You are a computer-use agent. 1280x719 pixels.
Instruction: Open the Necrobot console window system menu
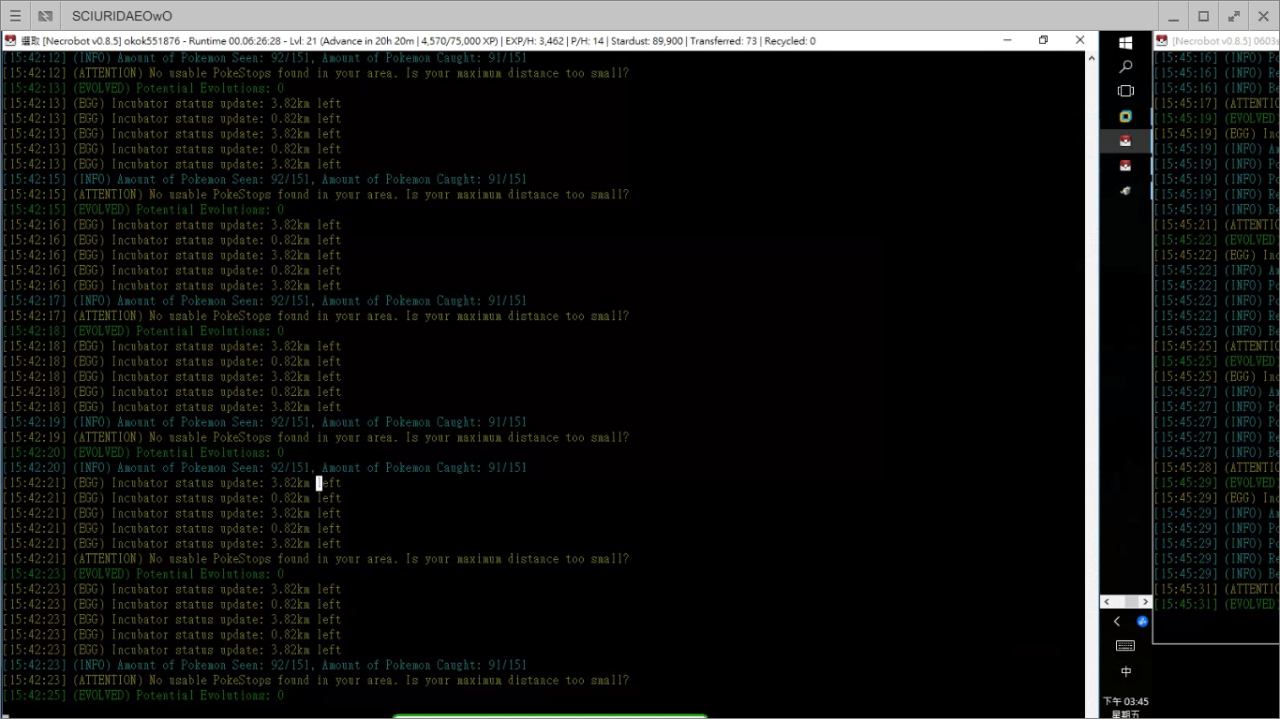(10, 41)
